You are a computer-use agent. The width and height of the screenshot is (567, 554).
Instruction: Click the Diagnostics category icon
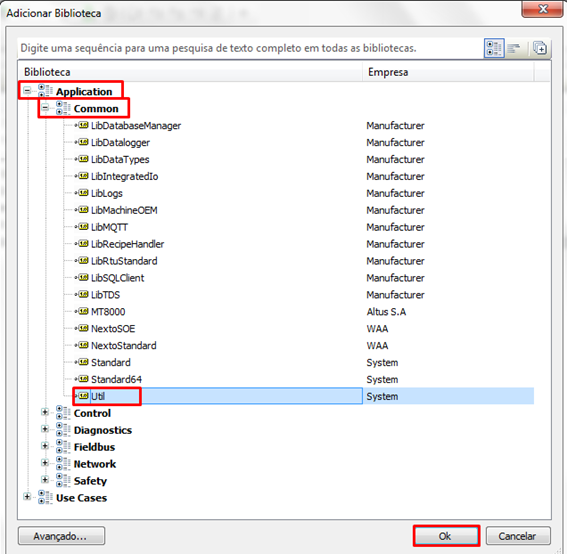(63, 430)
